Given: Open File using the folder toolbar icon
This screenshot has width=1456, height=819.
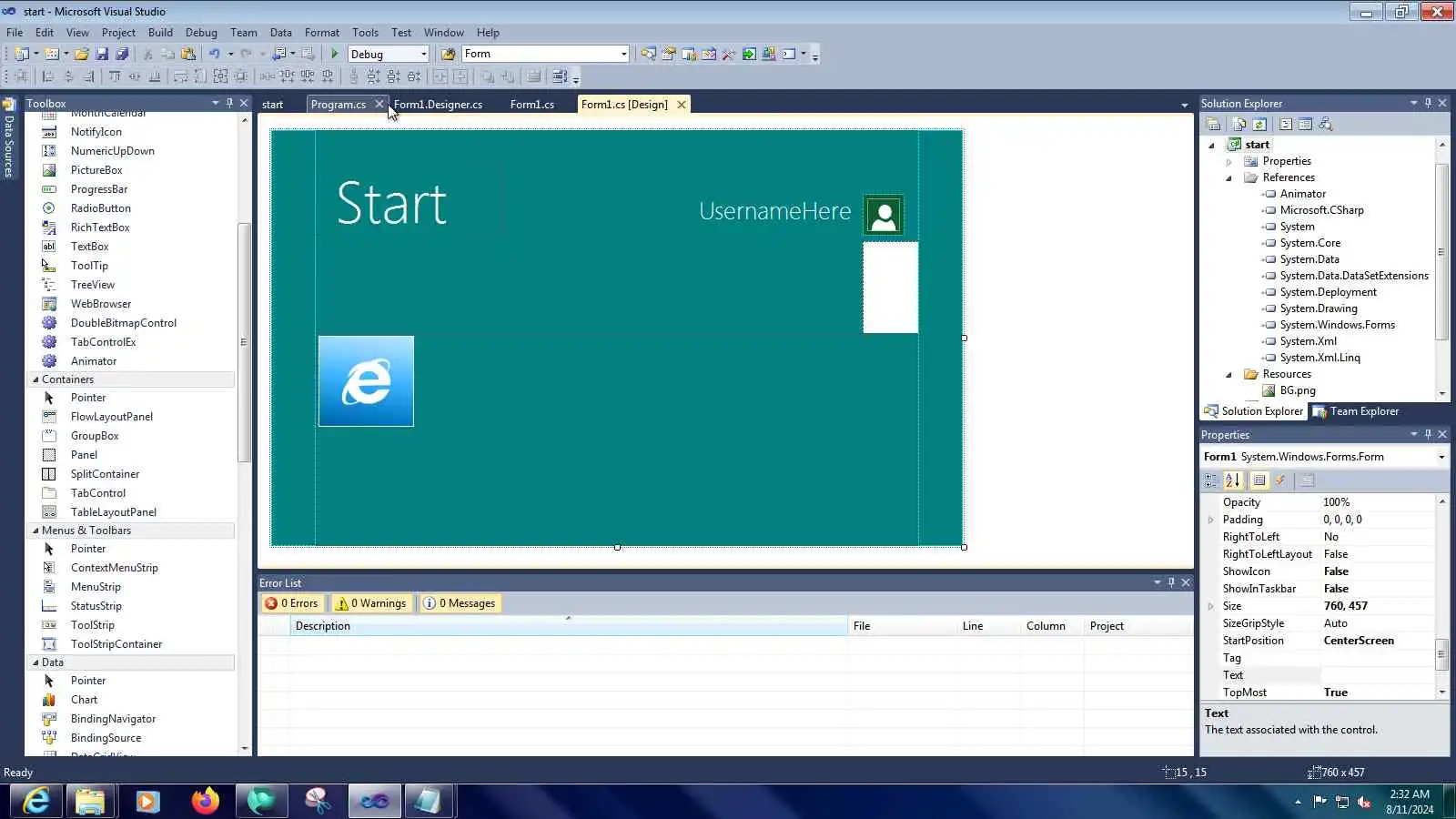Looking at the screenshot, I should tap(82, 55).
